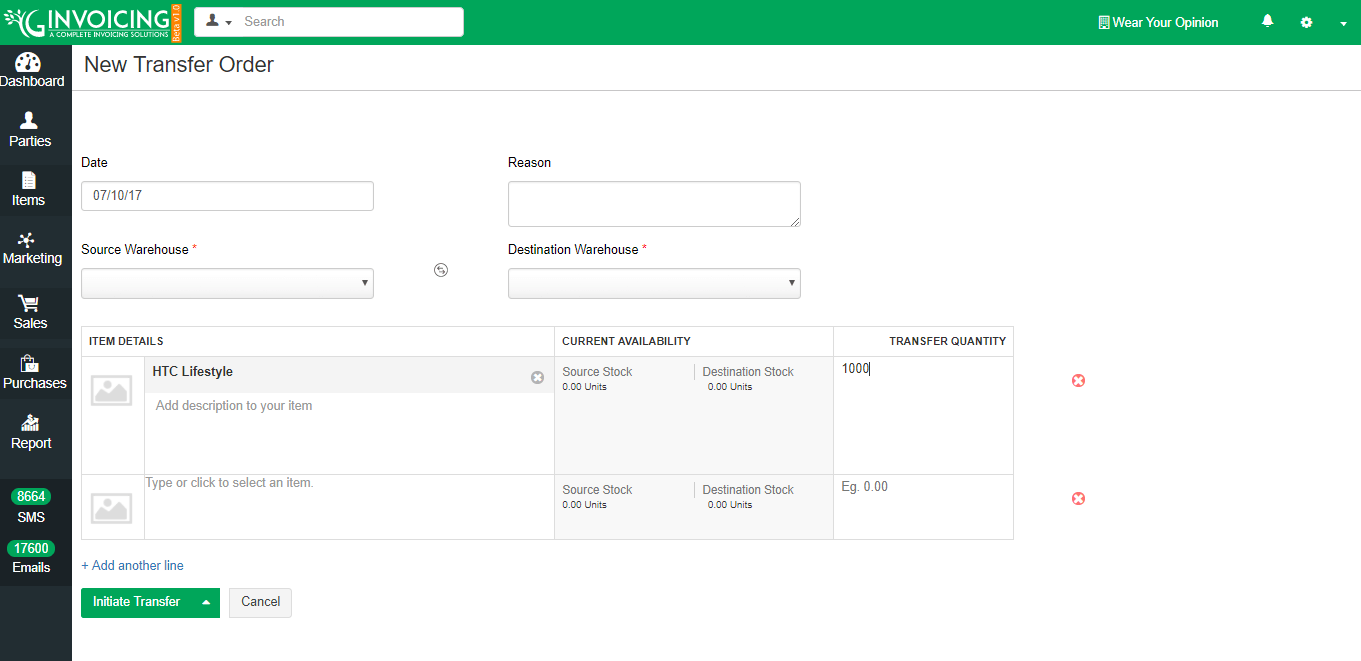
Task: Remove the HTC Lifestyle line with red X
Action: (1078, 381)
